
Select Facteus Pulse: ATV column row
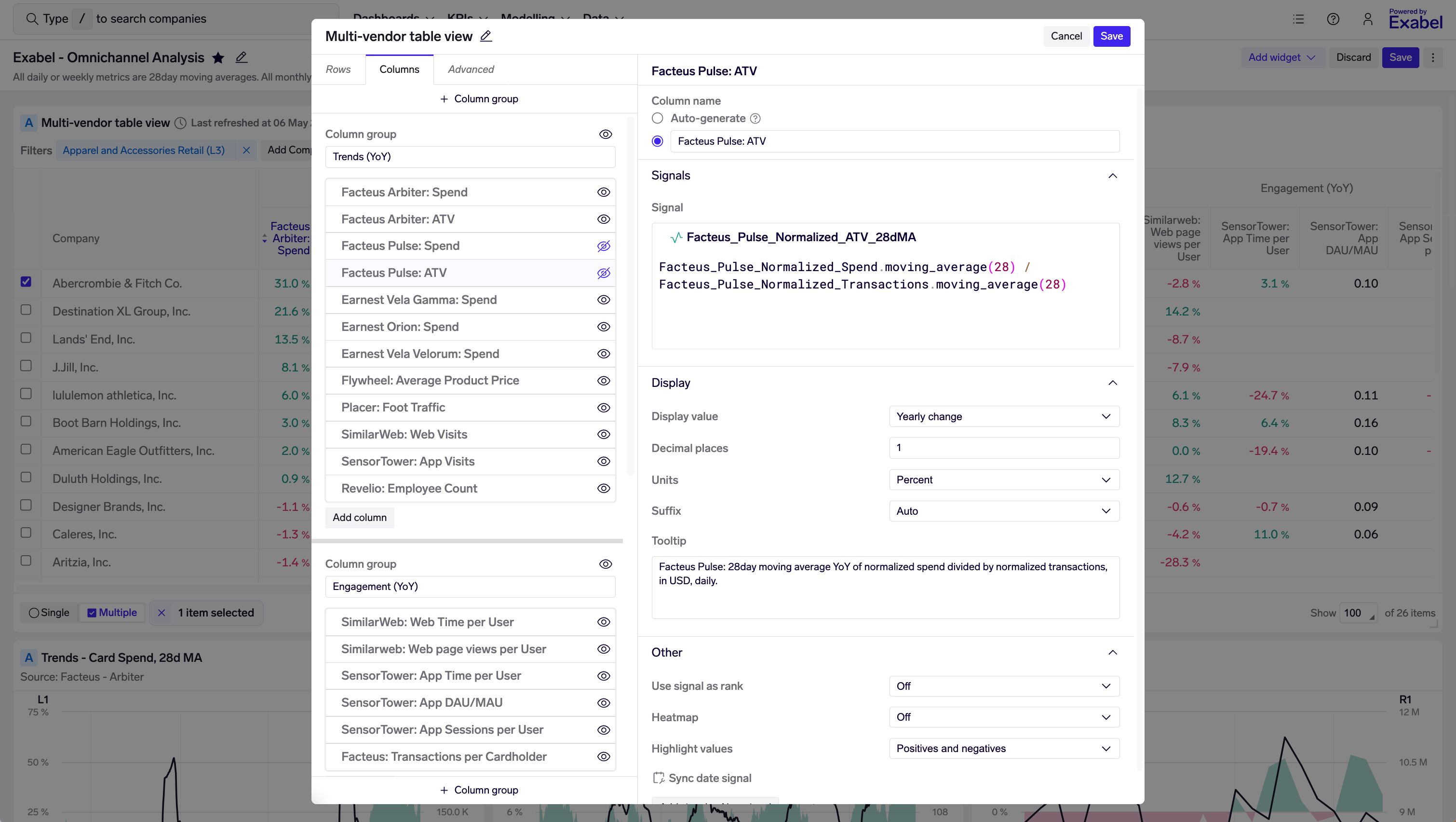pyautogui.click(x=470, y=273)
